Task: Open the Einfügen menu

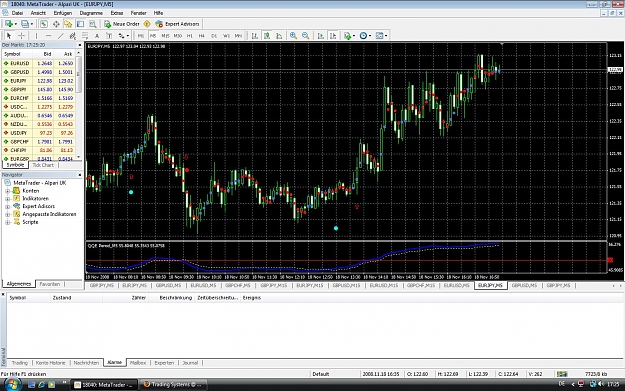Action: click(63, 13)
